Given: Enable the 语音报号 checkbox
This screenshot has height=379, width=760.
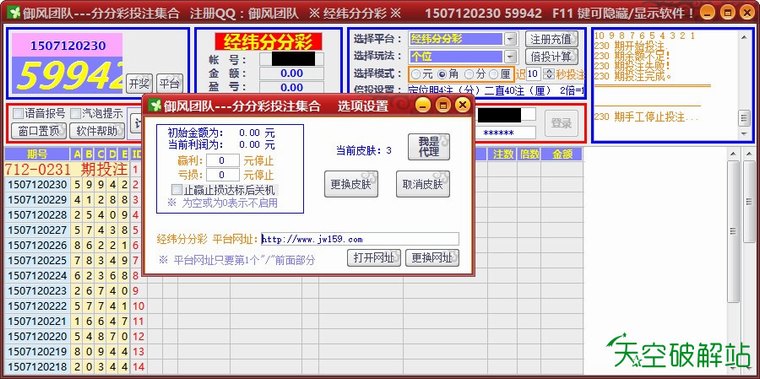Looking at the screenshot, I should (x=18, y=113).
